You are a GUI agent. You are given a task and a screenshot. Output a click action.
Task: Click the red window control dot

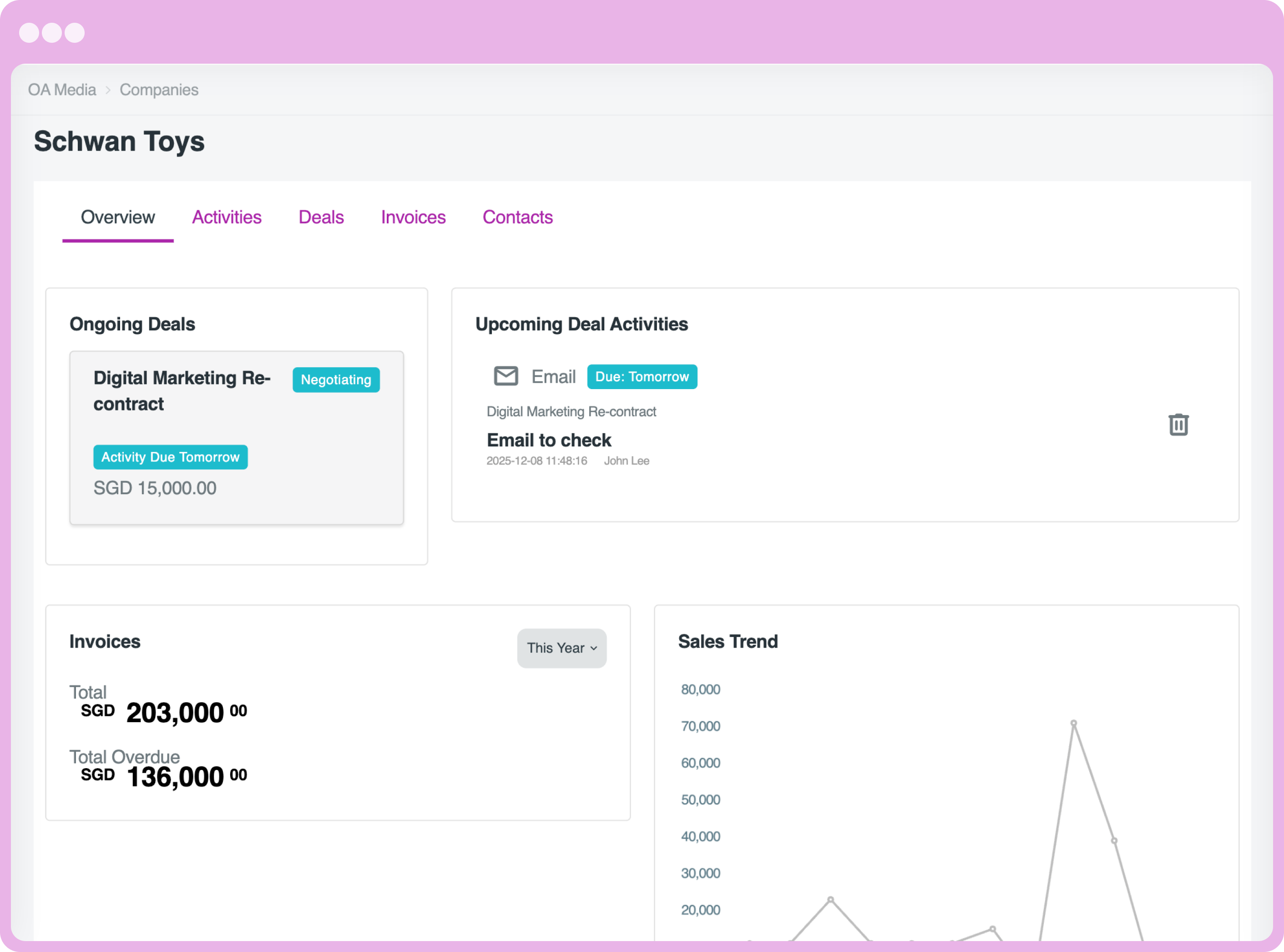[30, 33]
